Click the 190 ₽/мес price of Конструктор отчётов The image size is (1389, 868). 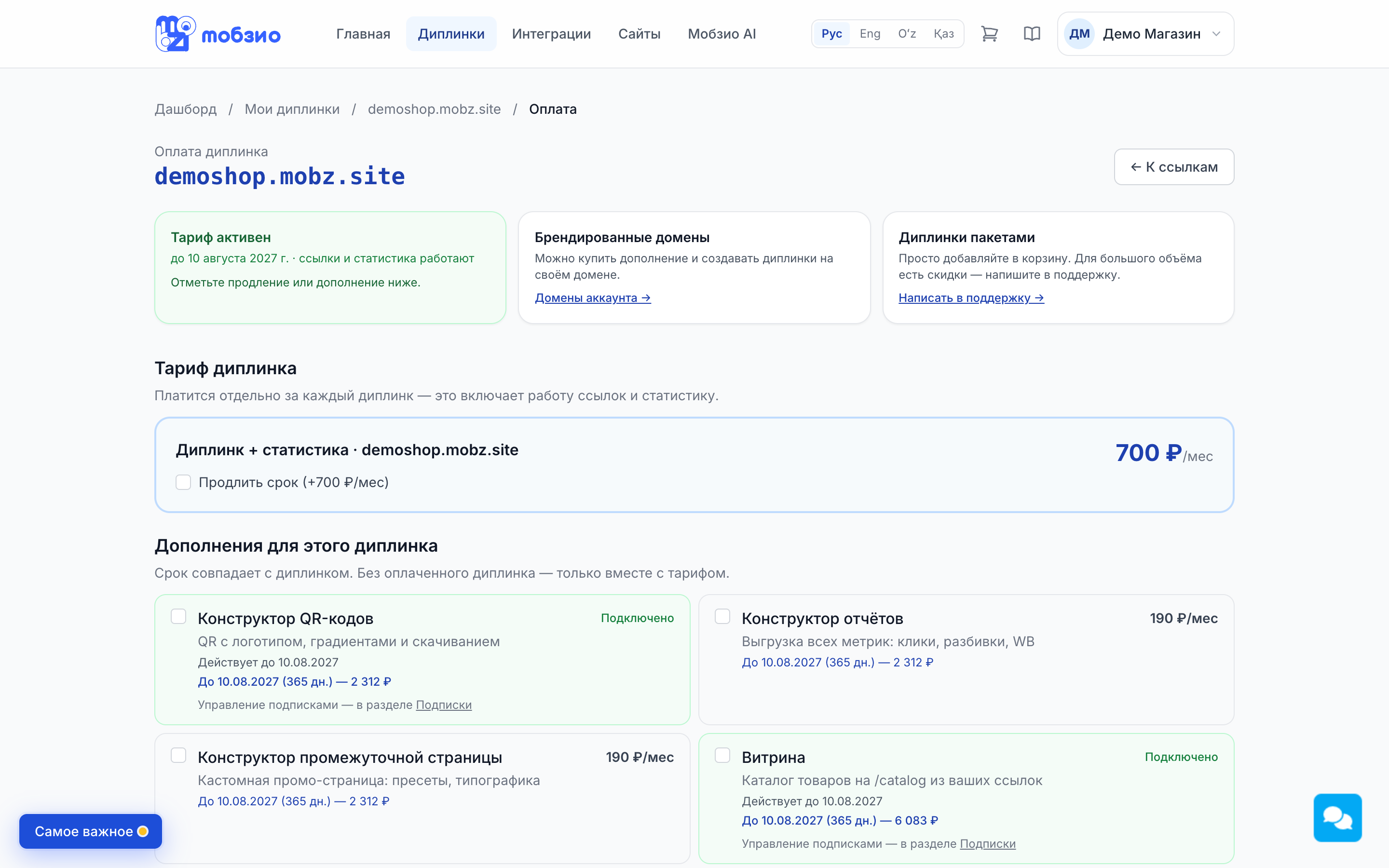(x=1184, y=618)
